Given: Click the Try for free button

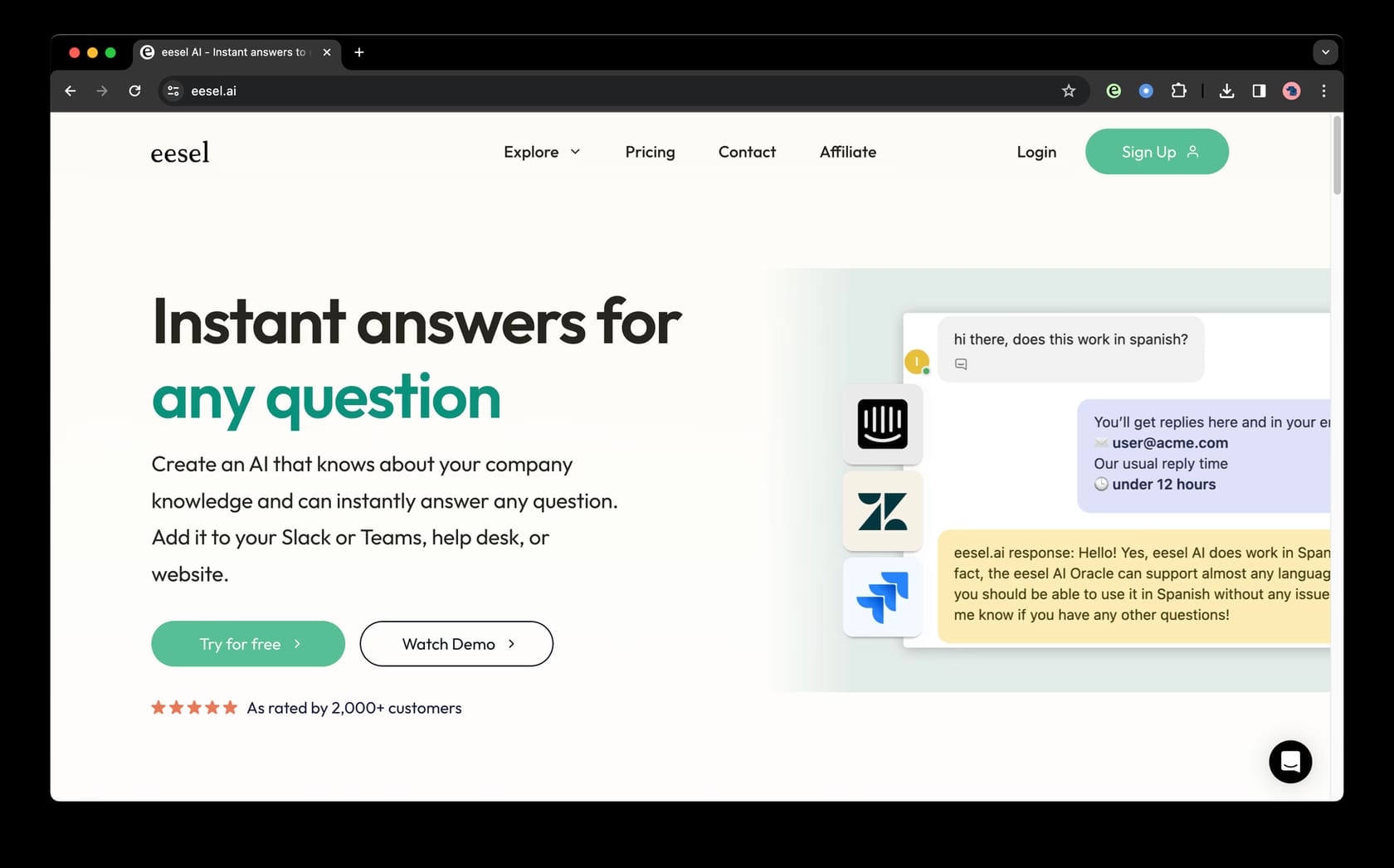Looking at the screenshot, I should point(248,644).
